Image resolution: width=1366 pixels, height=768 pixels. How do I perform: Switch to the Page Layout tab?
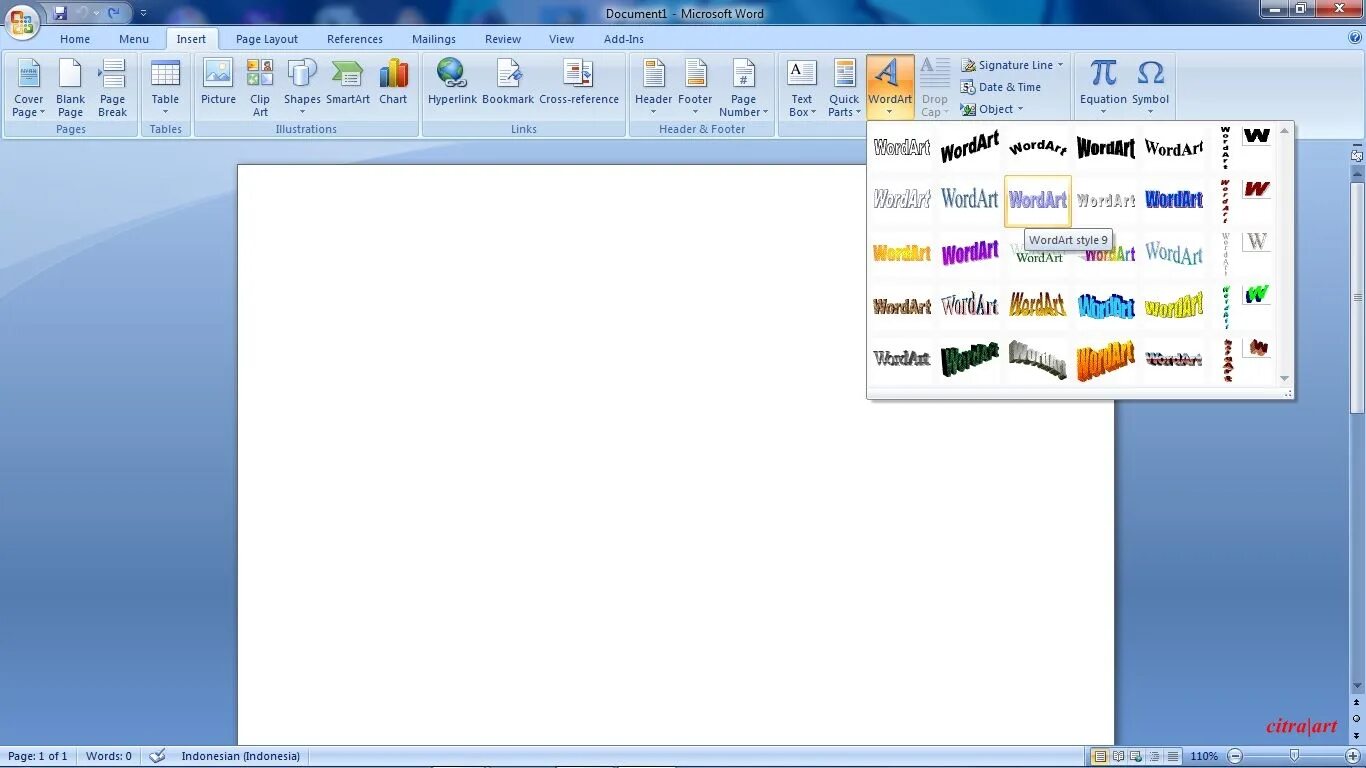point(267,39)
